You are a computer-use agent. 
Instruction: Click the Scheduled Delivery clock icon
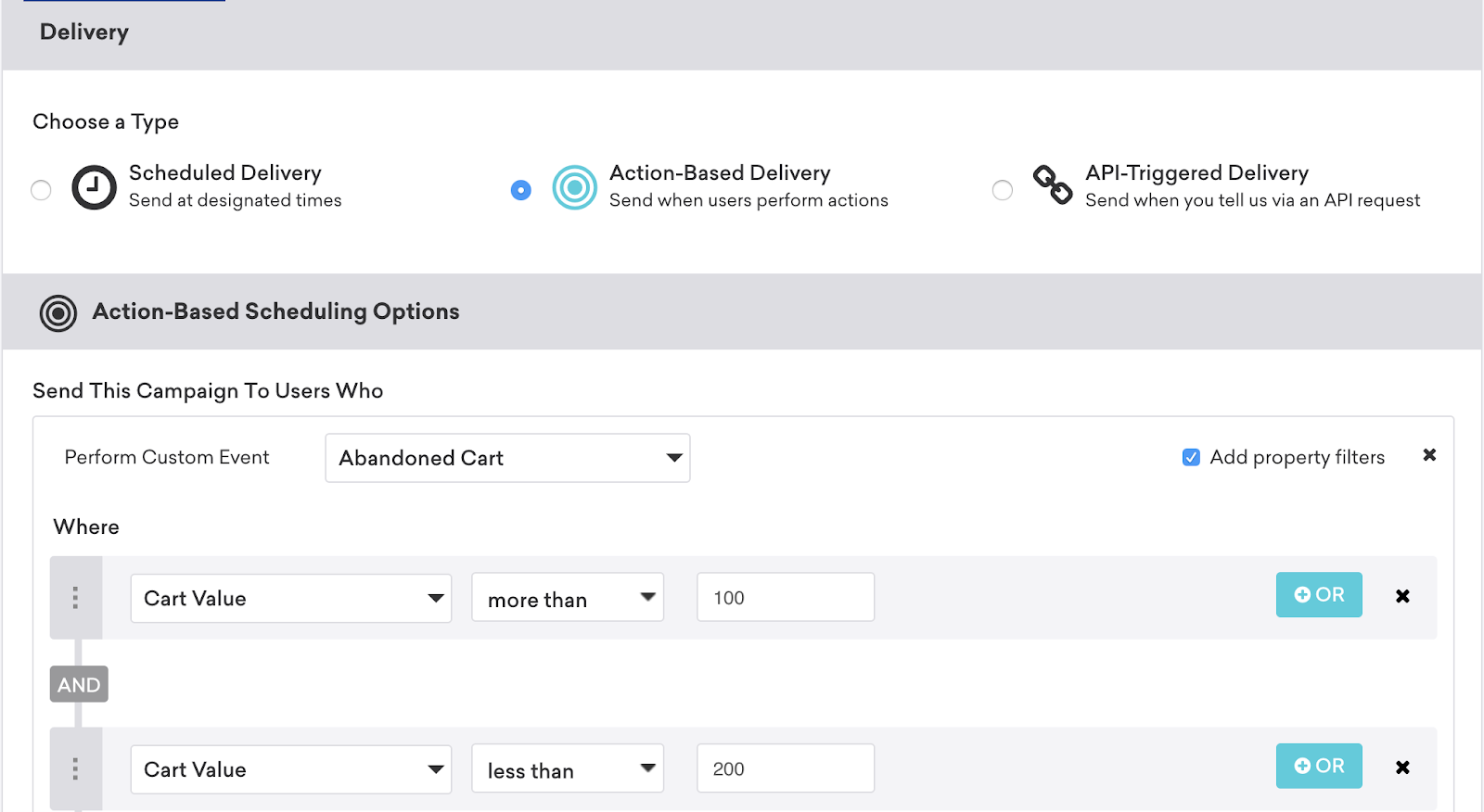point(95,188)
